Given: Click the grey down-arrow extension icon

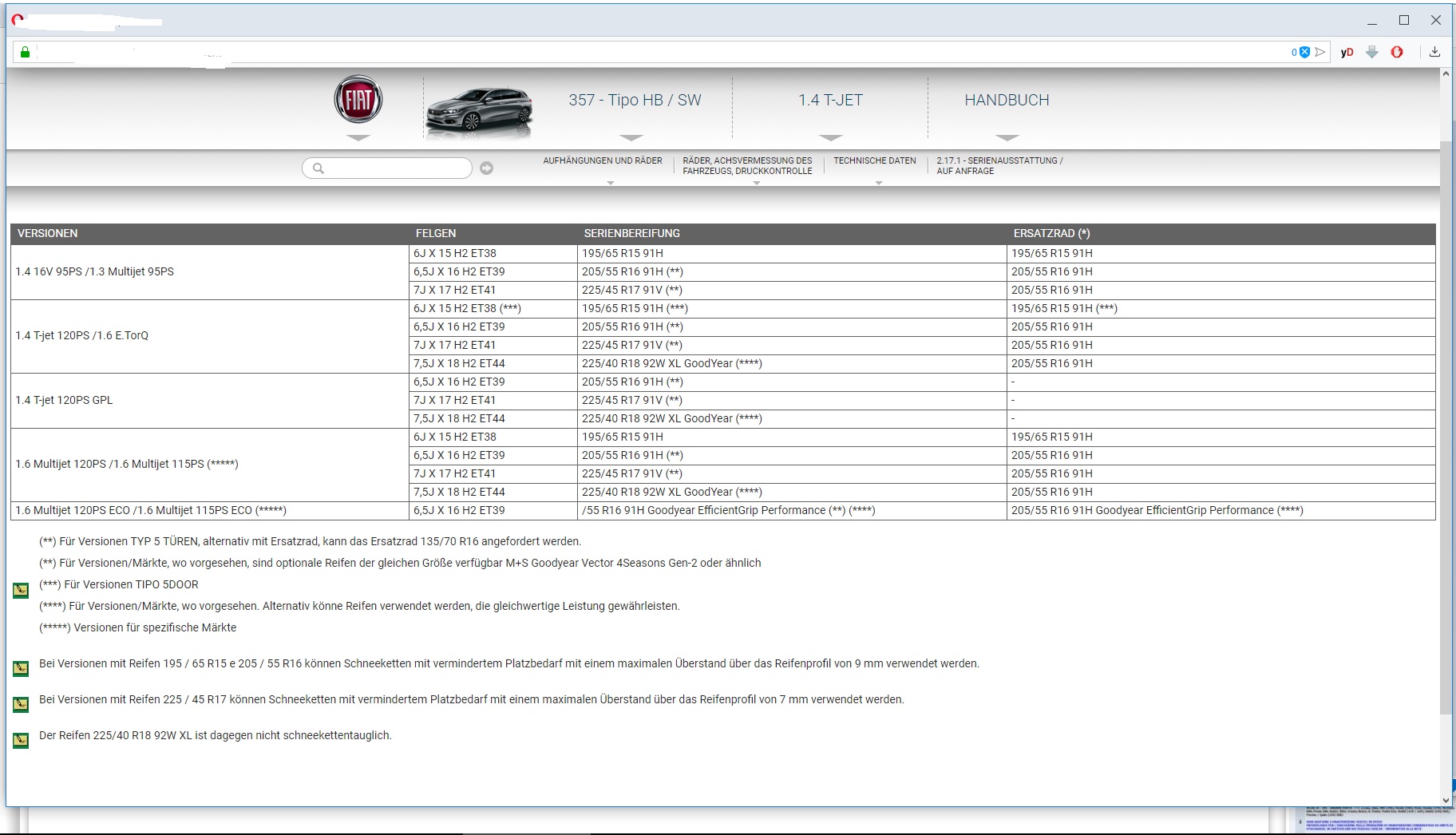Looking at the screenshot, I should [1371, 53].
